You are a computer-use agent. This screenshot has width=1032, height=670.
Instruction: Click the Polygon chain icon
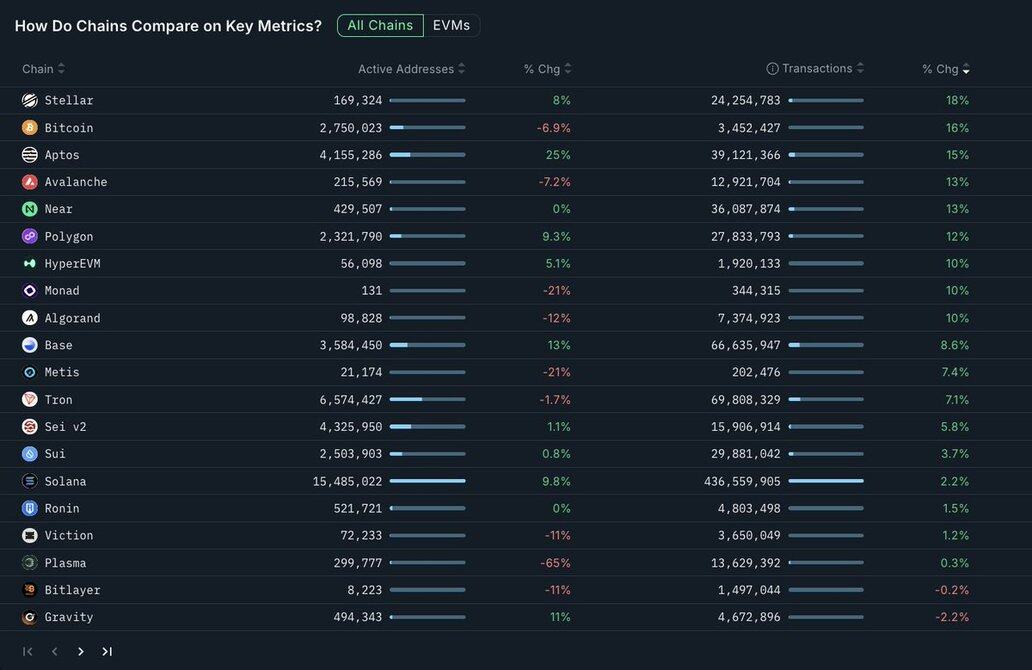click(29, 236)
